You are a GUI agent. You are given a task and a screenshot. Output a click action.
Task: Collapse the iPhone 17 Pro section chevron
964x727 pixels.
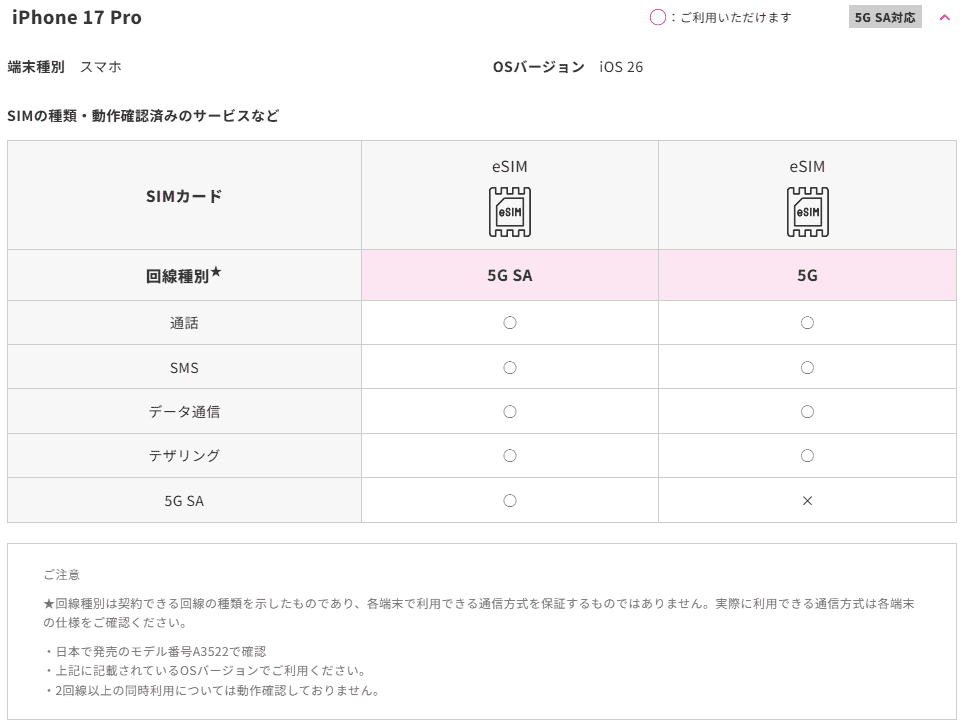point(945,18)
